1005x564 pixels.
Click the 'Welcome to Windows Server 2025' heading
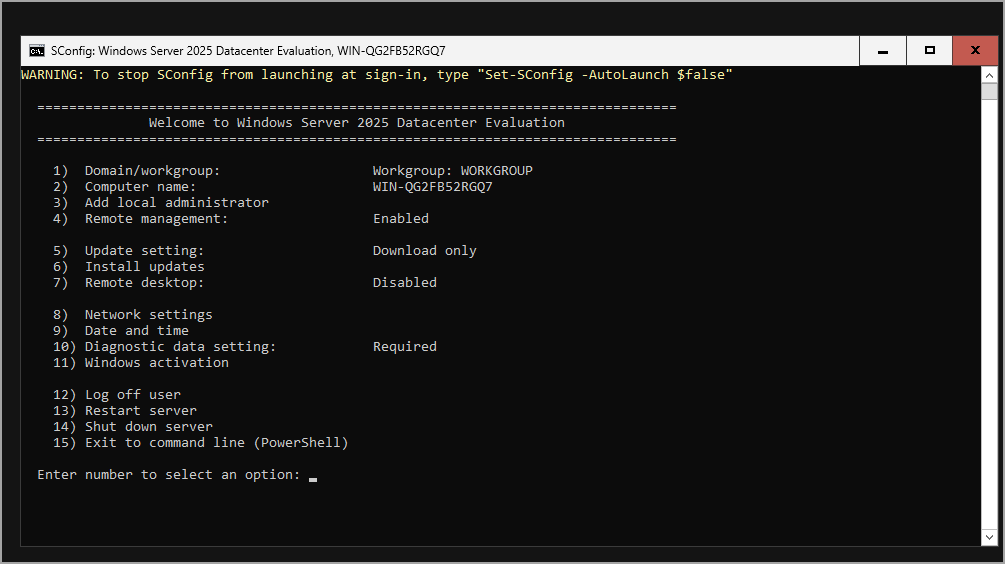coord(356,122)
